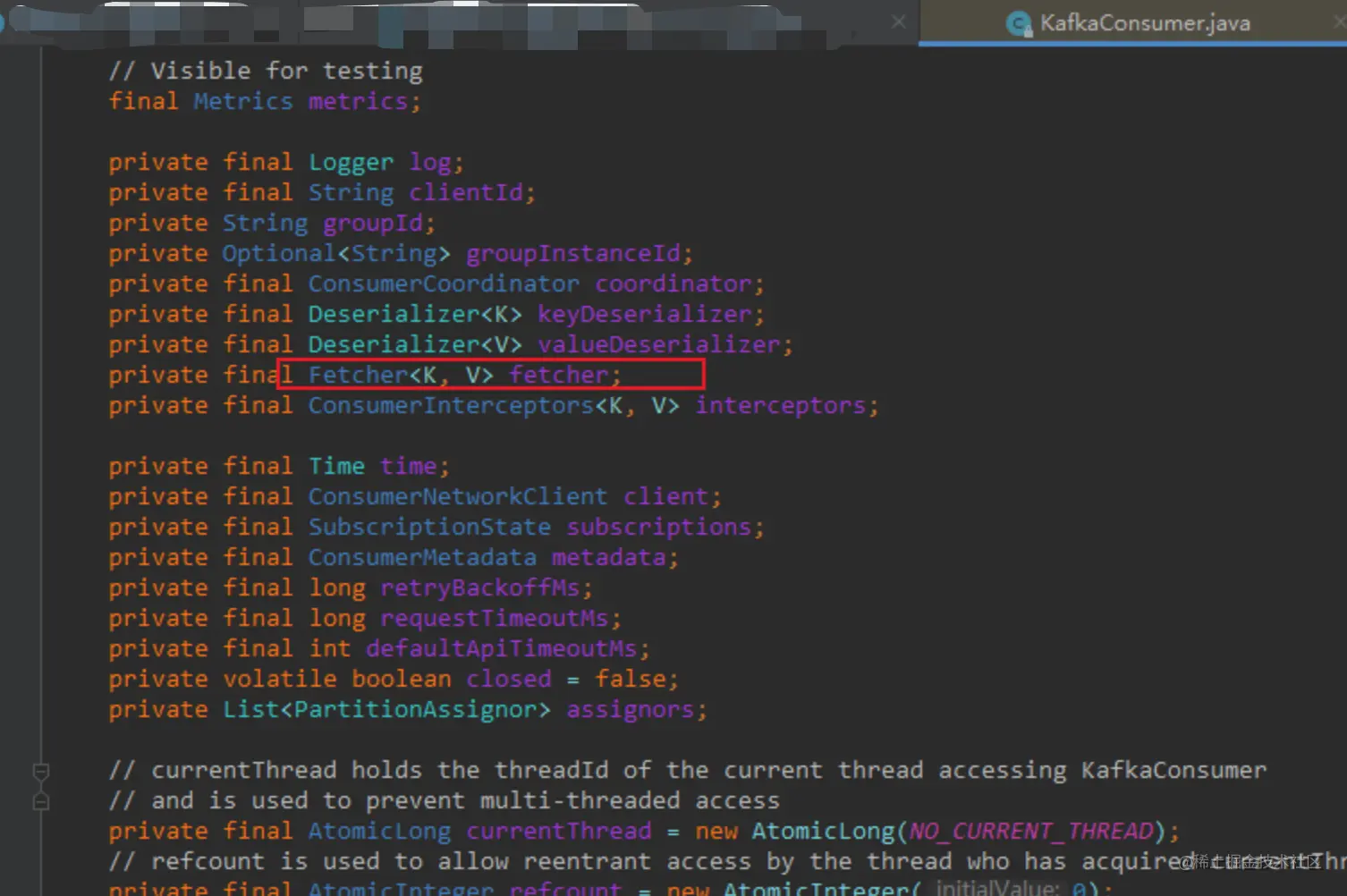Click the Deserializer<K> type
1347x896 pixels.
pyautogui.click(x=415, y=314)
